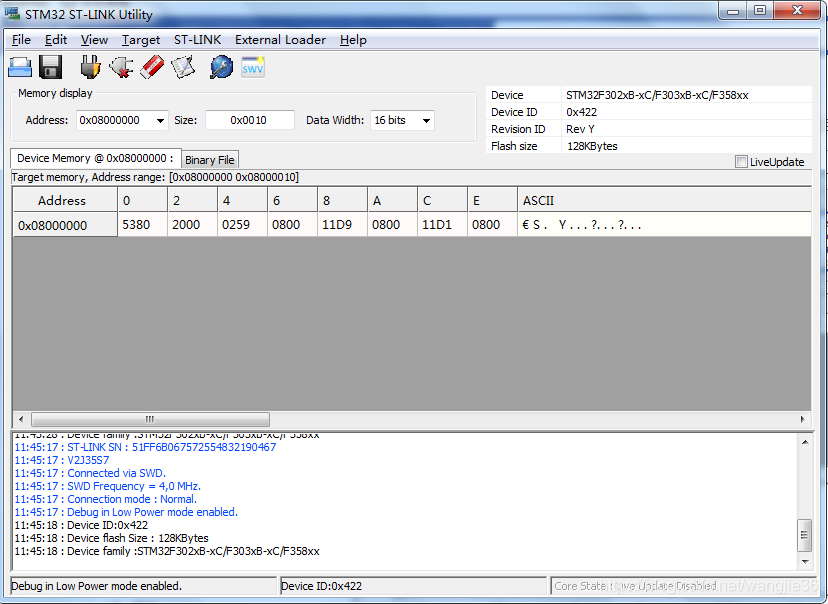Select row address 0x08000000 cell

click(x=64, y=225)
